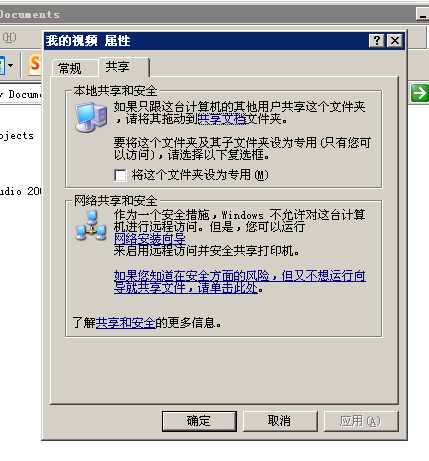
Task: Open the 共享和安全 info link
Action: pyautogui.click(x=126, y=323)
